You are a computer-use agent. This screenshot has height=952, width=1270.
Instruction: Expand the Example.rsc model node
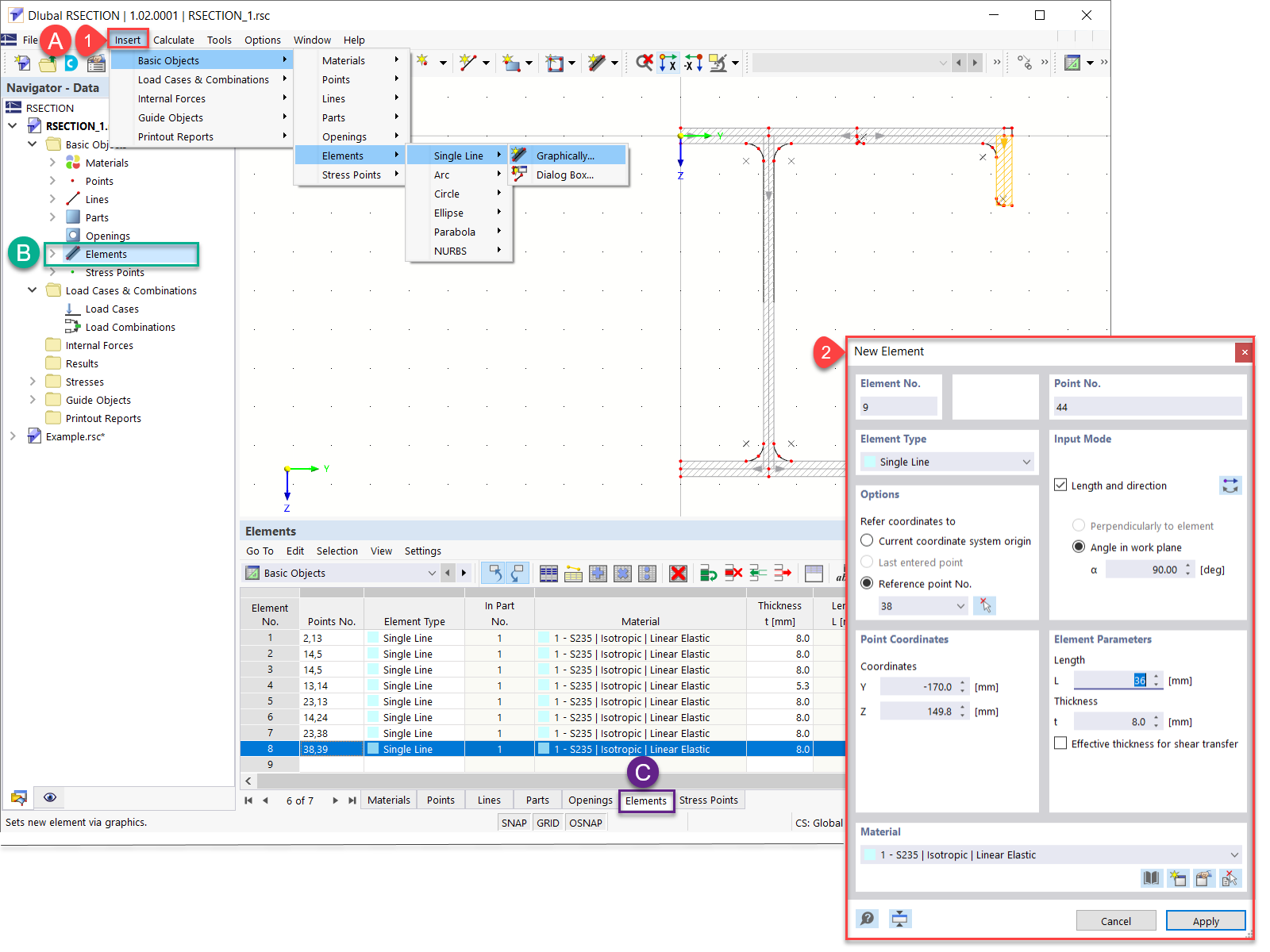[13, 436]
